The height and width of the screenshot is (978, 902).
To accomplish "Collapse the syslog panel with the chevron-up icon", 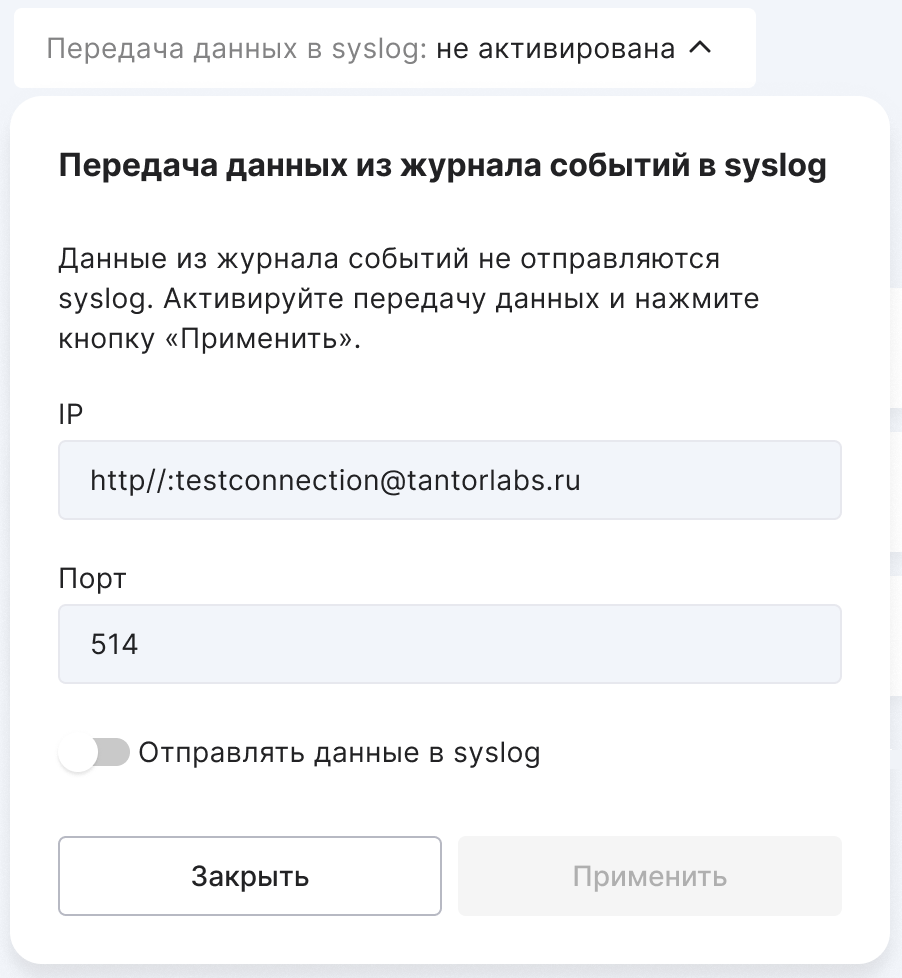I will click(x=701, y=48).
